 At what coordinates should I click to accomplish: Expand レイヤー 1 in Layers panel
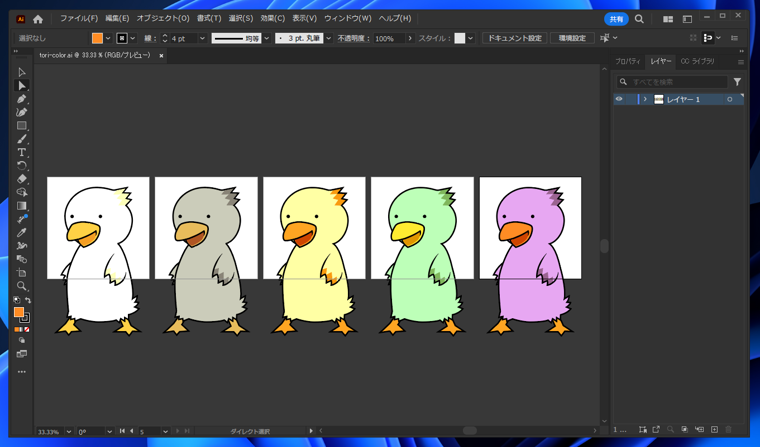point(645,99)
